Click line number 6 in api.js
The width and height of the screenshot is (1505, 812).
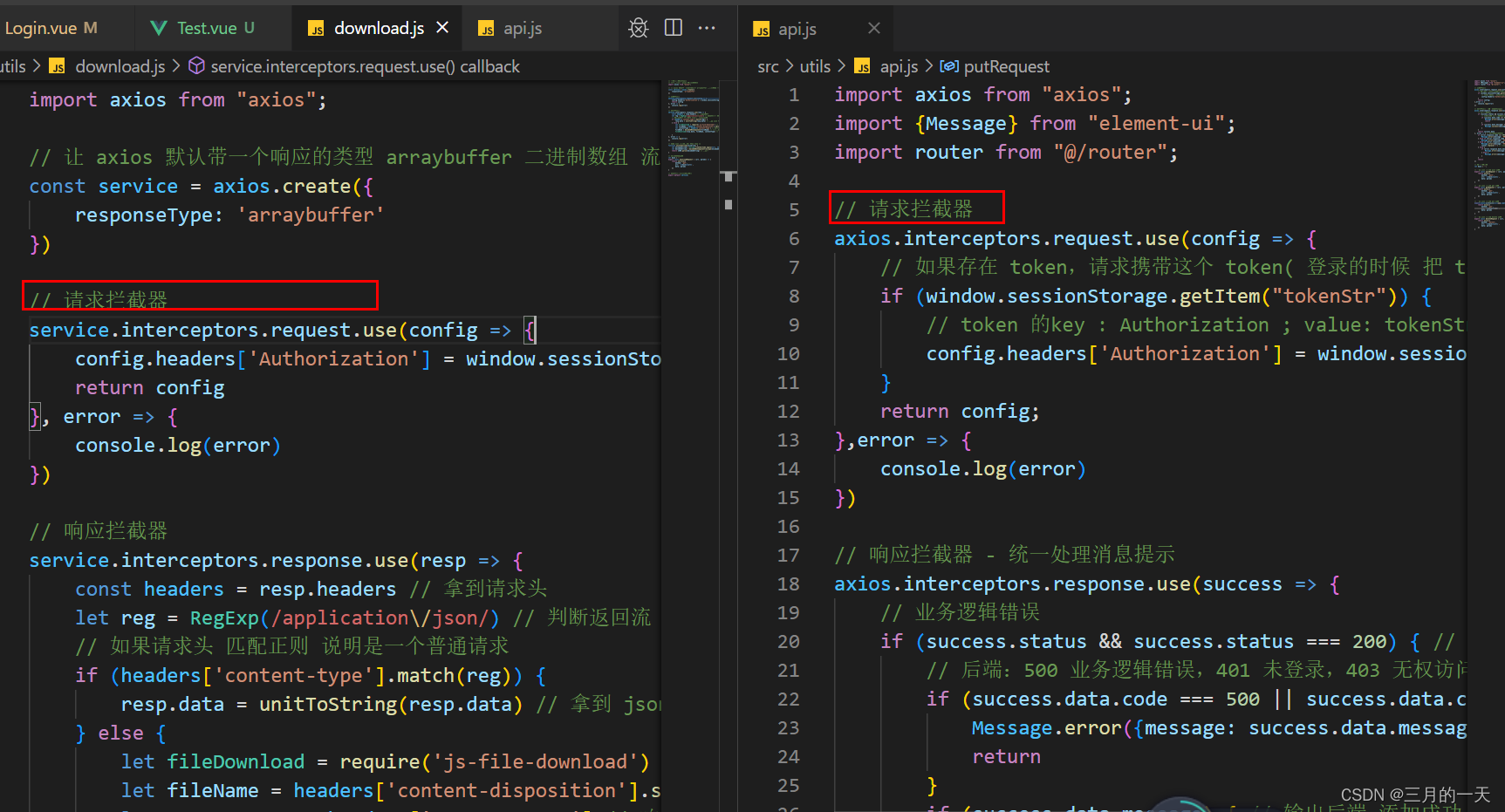point(794,238)
